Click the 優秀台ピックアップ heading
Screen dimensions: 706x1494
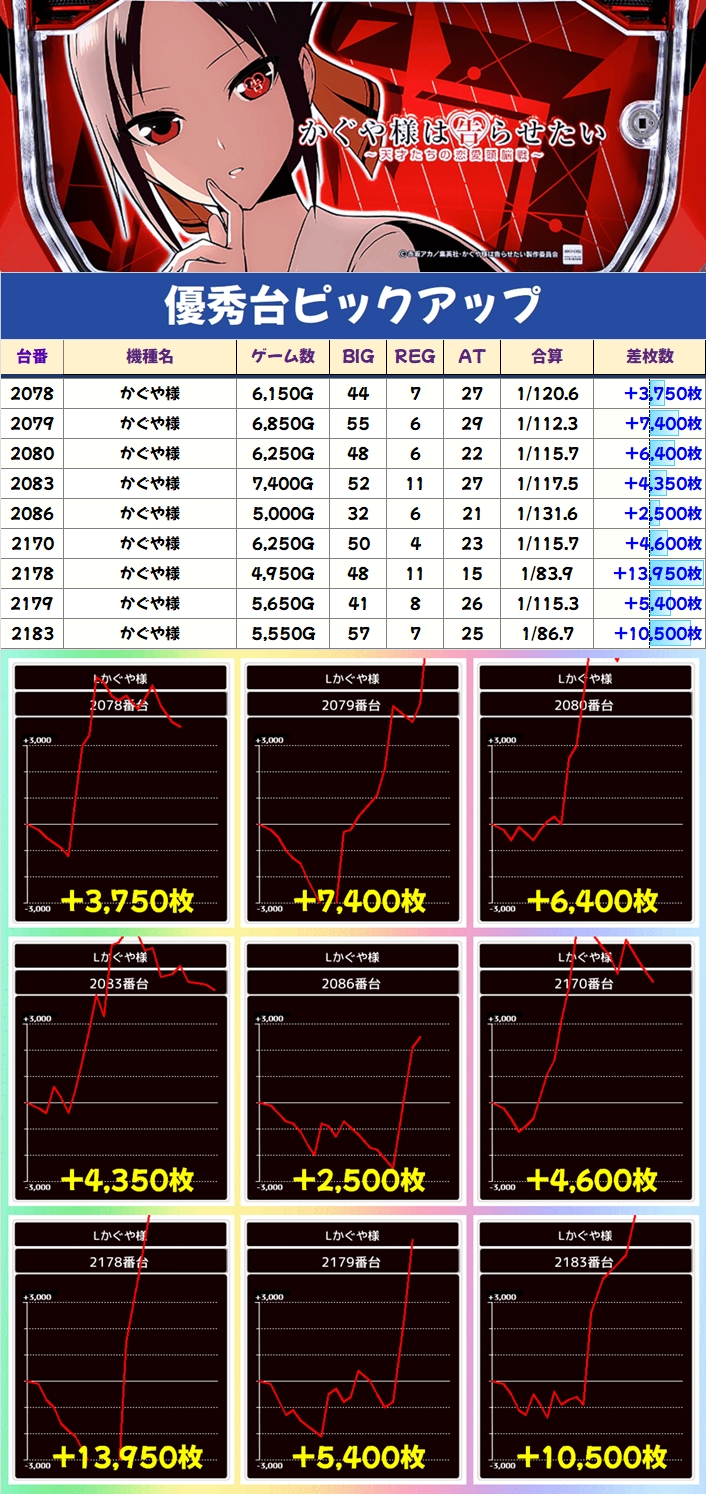click(x=353, y=305)
